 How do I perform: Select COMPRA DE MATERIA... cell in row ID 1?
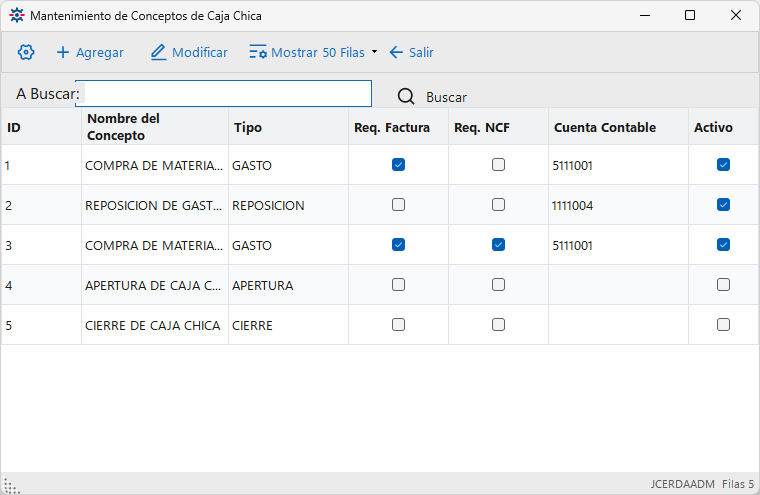coord(155,165)
